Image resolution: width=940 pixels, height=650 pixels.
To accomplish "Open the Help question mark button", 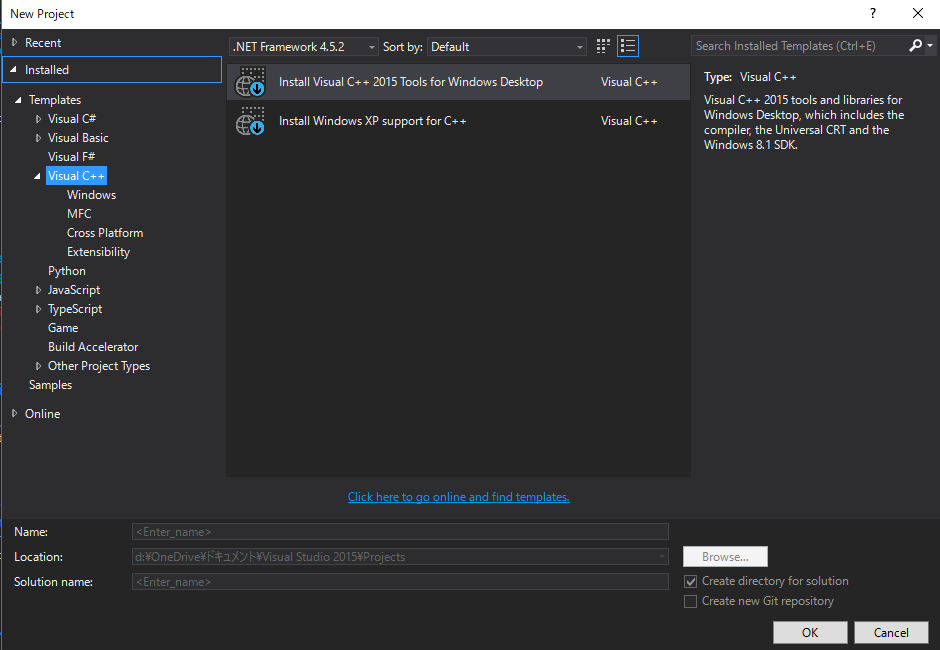I will (x=873, y=13).
